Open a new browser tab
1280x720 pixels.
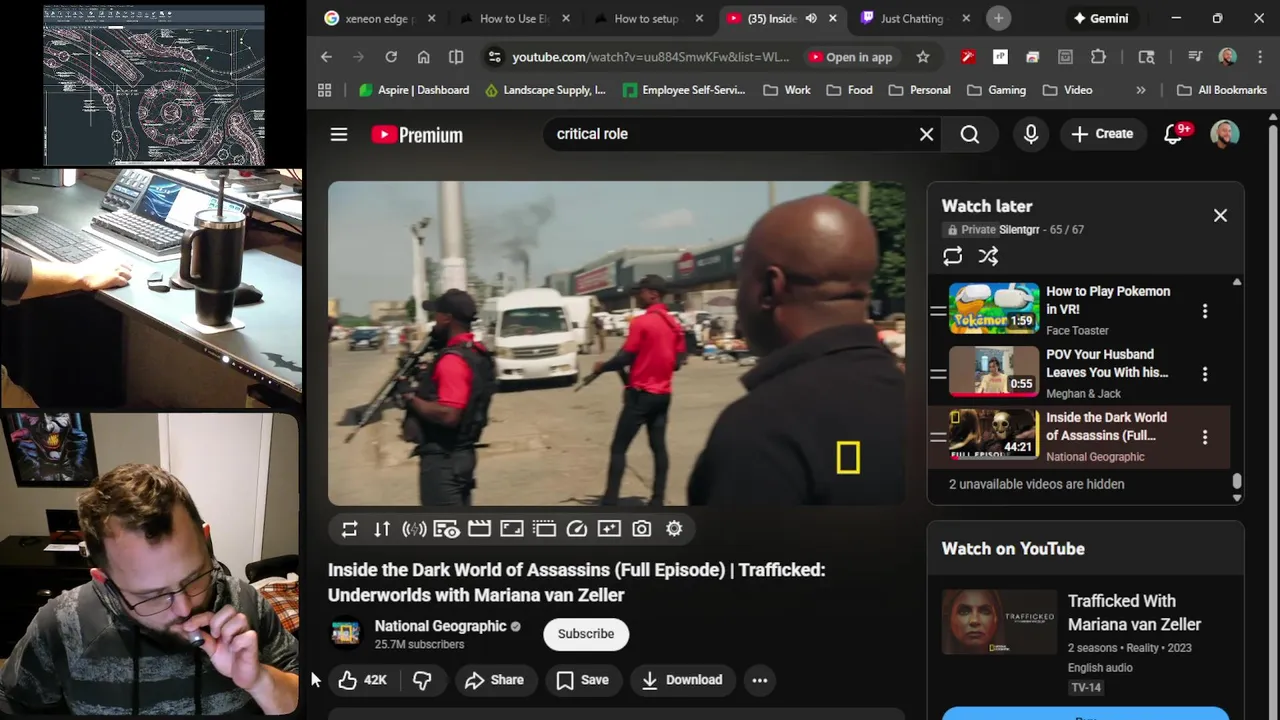tap(998, 18)
